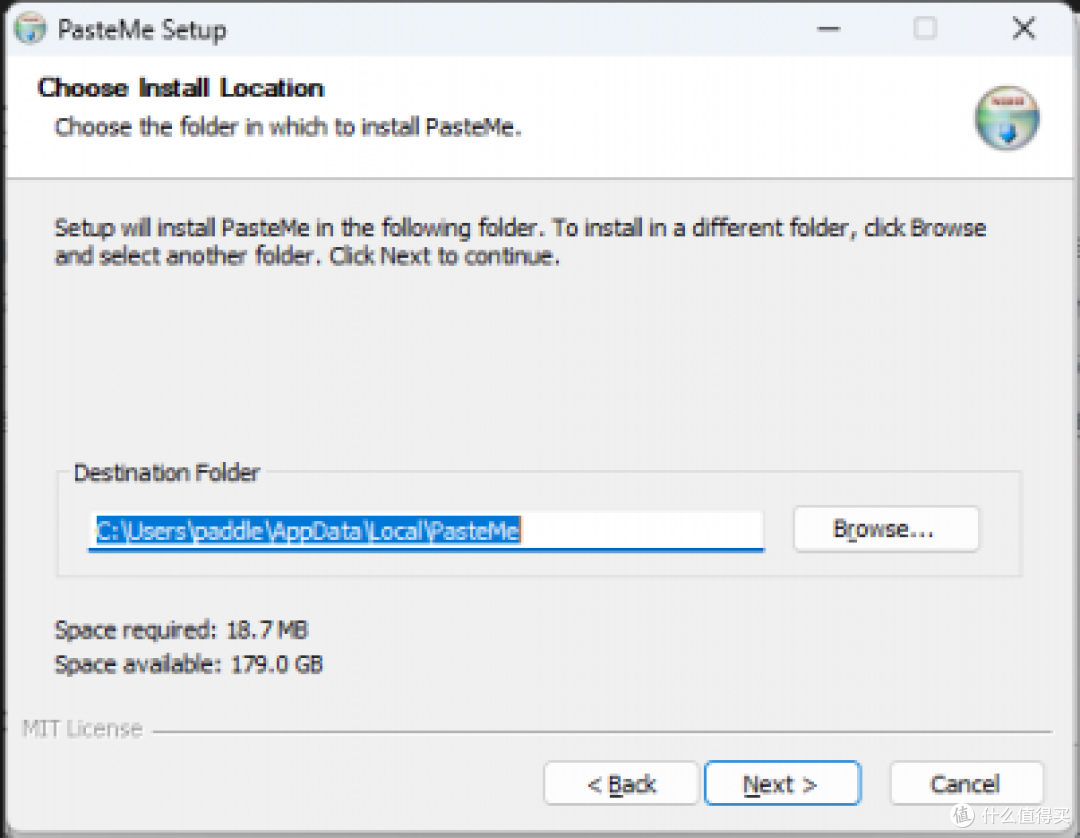Minimize the PasteMe Setup window
1080x838 pixels.
828,29
